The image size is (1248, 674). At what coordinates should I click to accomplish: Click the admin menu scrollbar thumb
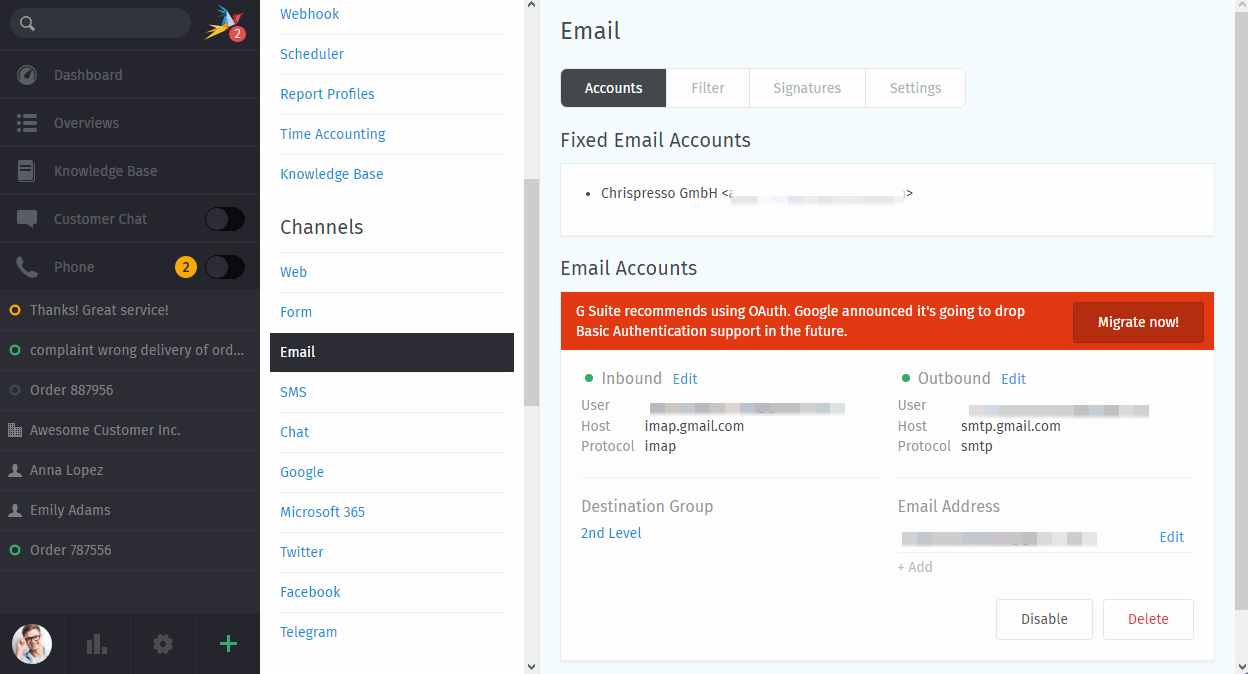pos(531,292)
